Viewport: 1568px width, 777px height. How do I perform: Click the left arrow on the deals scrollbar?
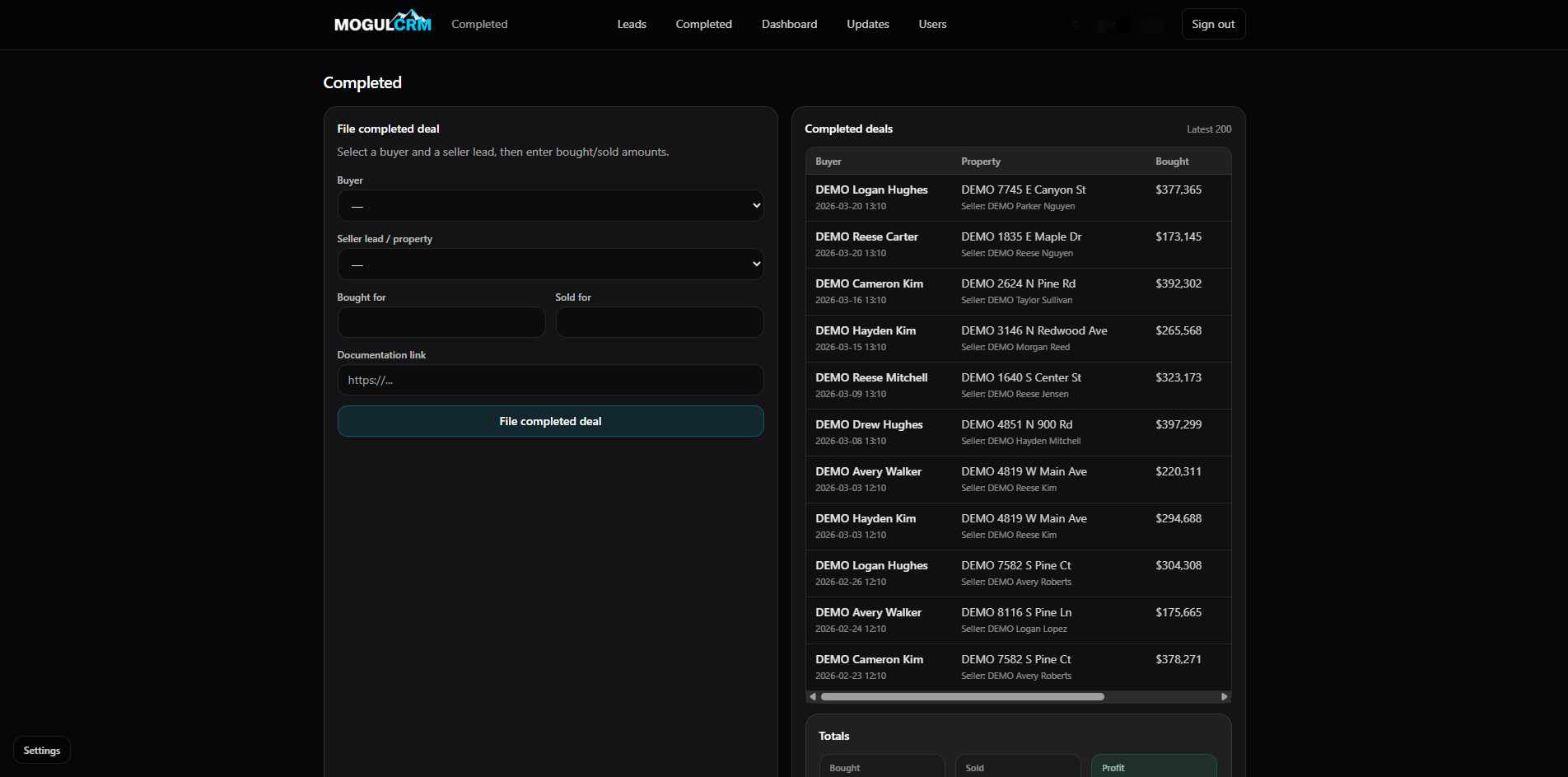813,696
